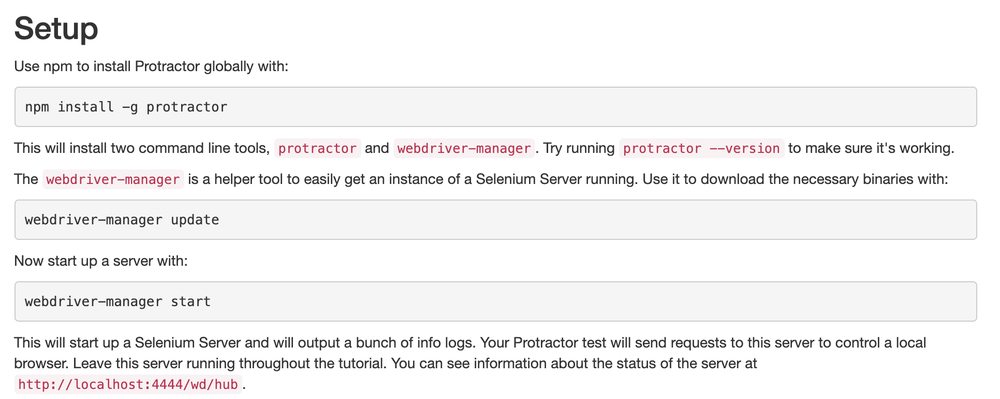Click inline 'webdriver-manager' code after 'The'
The image size is (1000, 399).
pyautogui.click(x=113, y=180)
